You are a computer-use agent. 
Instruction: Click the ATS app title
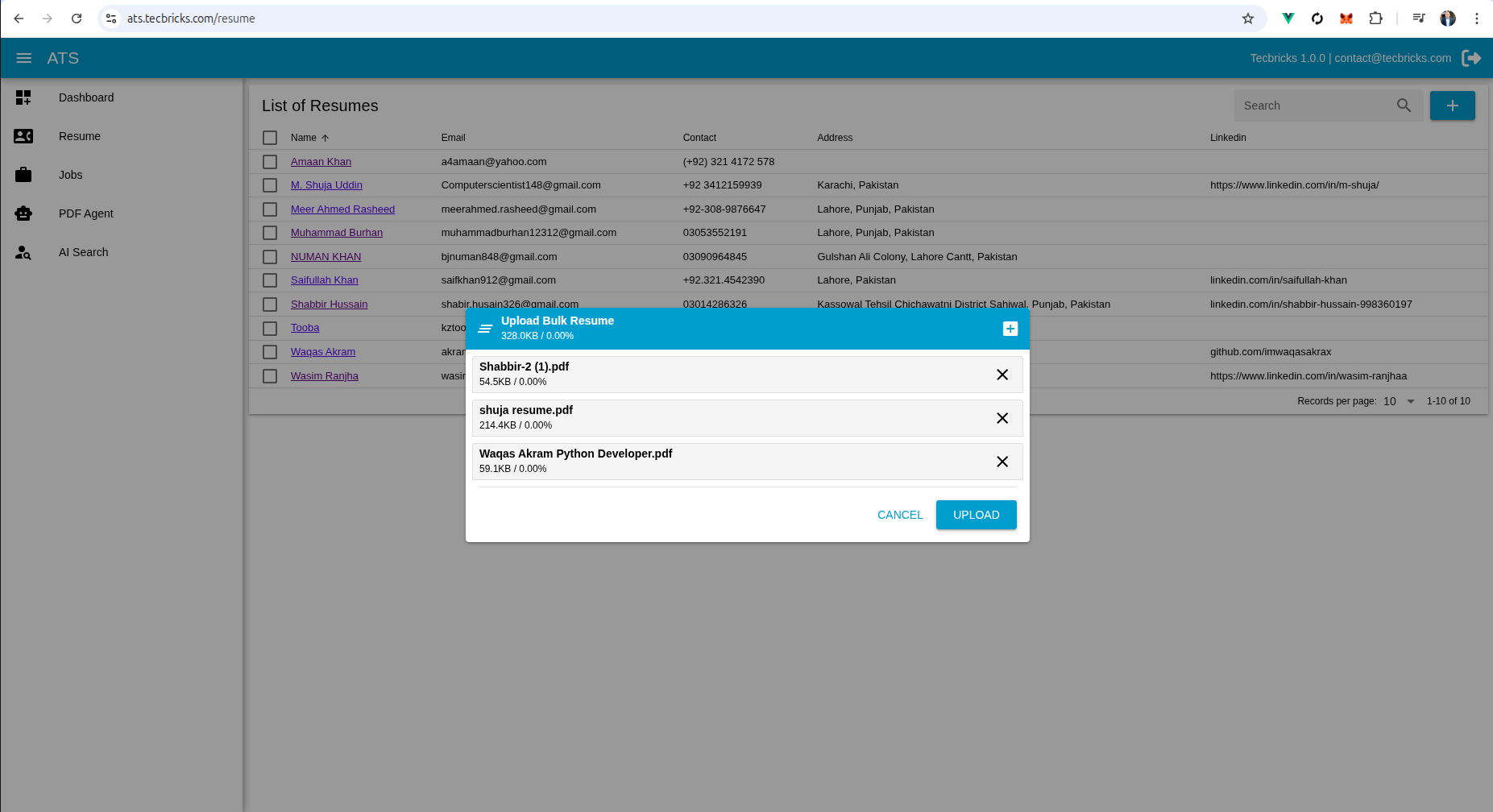(x=63, y=58)
